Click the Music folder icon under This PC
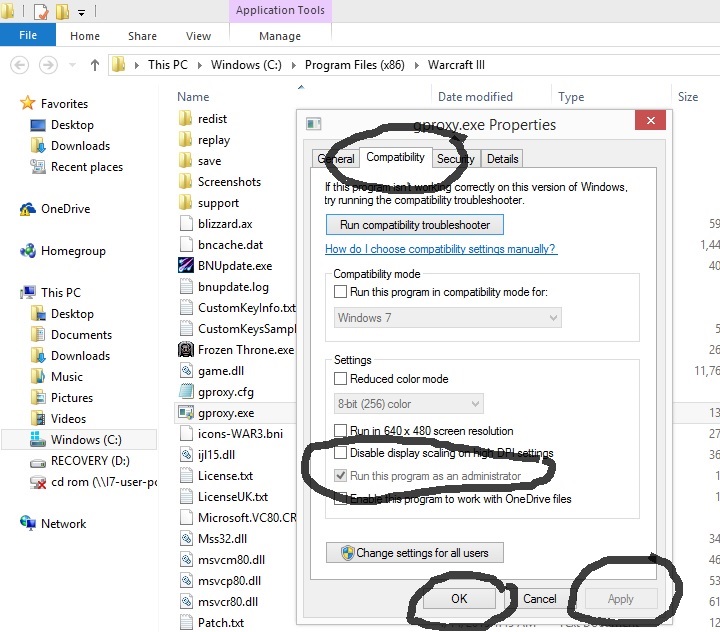 pyautogui.click(x=38, y=376)
